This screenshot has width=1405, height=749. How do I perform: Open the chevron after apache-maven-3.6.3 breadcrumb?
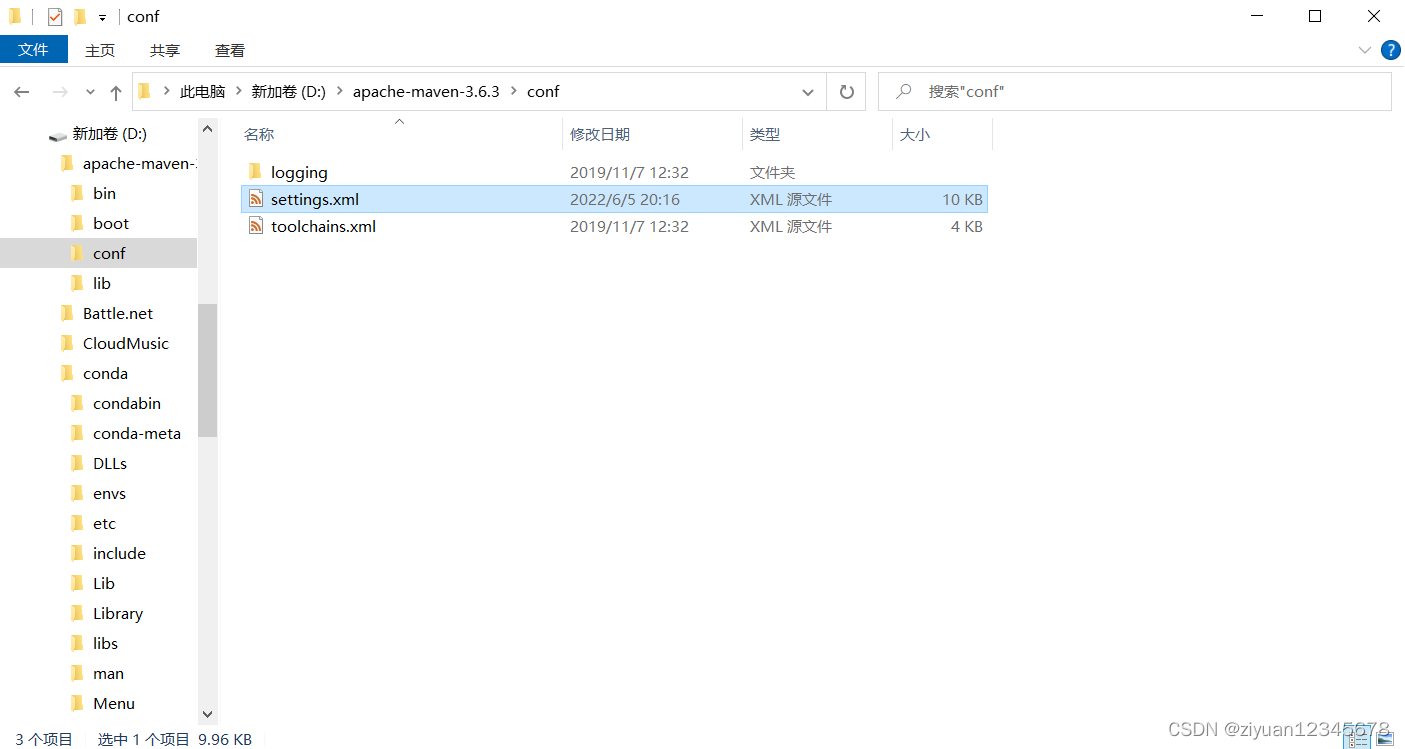click(x=513, y=91)
